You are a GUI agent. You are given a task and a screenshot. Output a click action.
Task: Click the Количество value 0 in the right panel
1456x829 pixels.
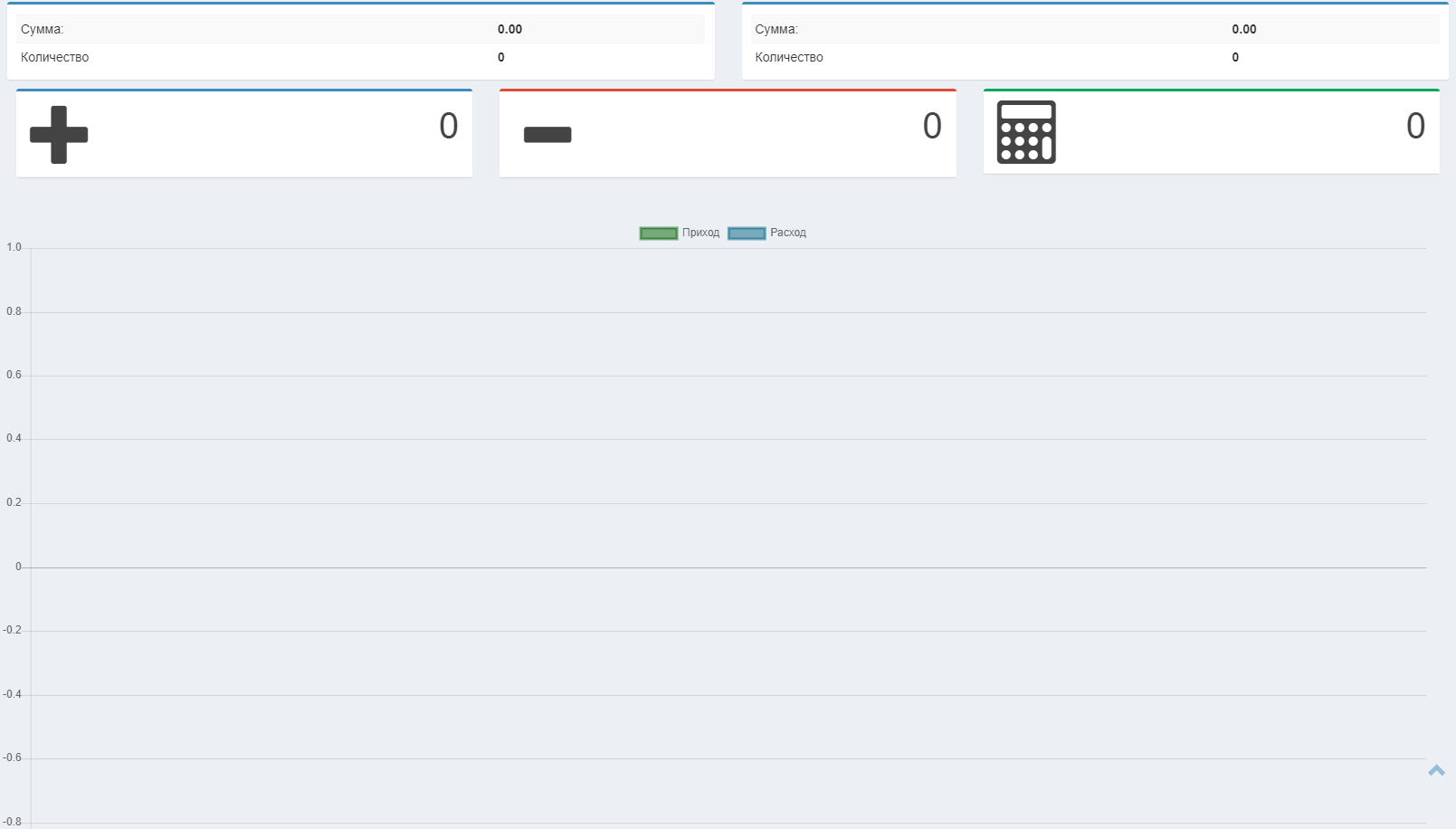pos(1235,57)
